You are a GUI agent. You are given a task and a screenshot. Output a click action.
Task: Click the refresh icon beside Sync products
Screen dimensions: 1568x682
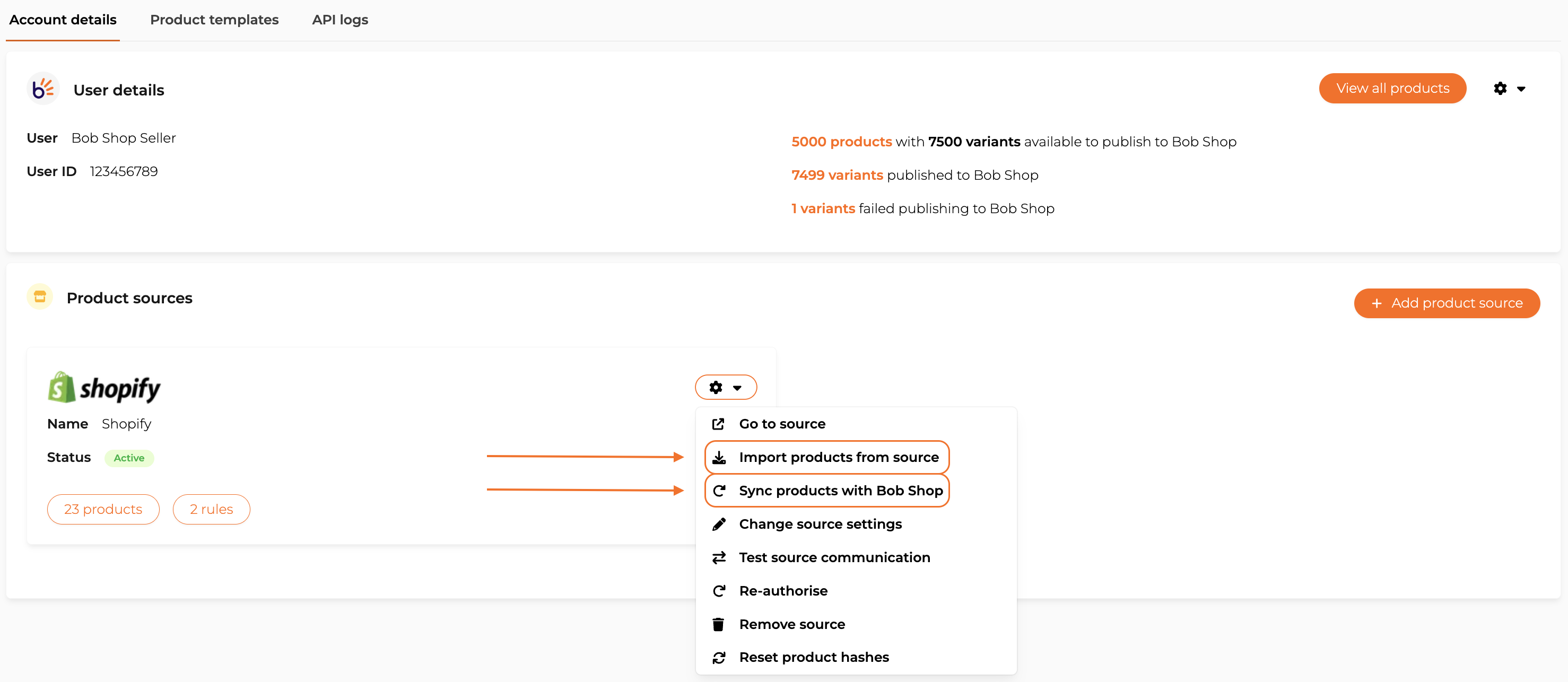pos(719,491)
